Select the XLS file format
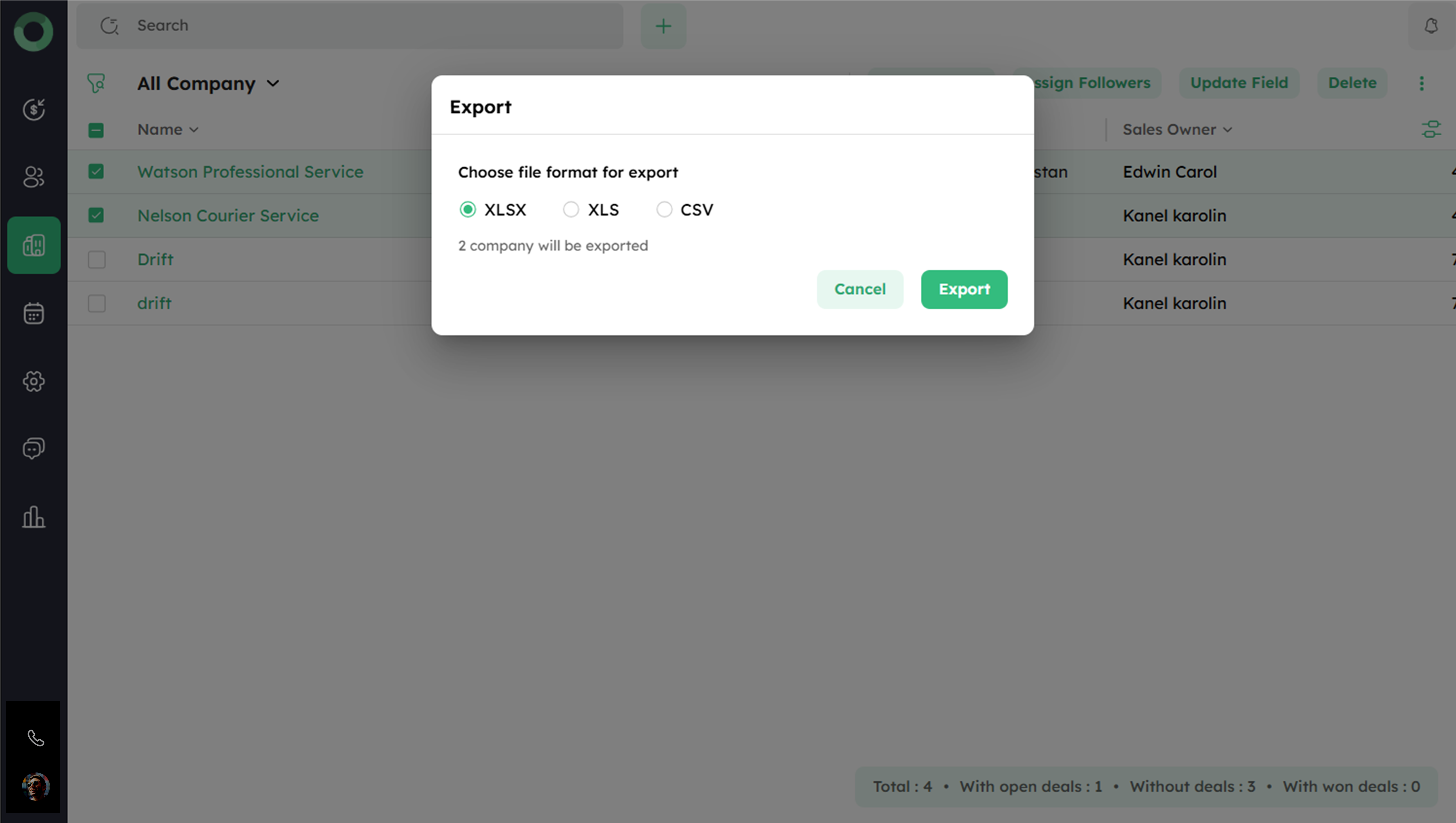The height and width of the screenshot is (823, 1456). [571, 210]
